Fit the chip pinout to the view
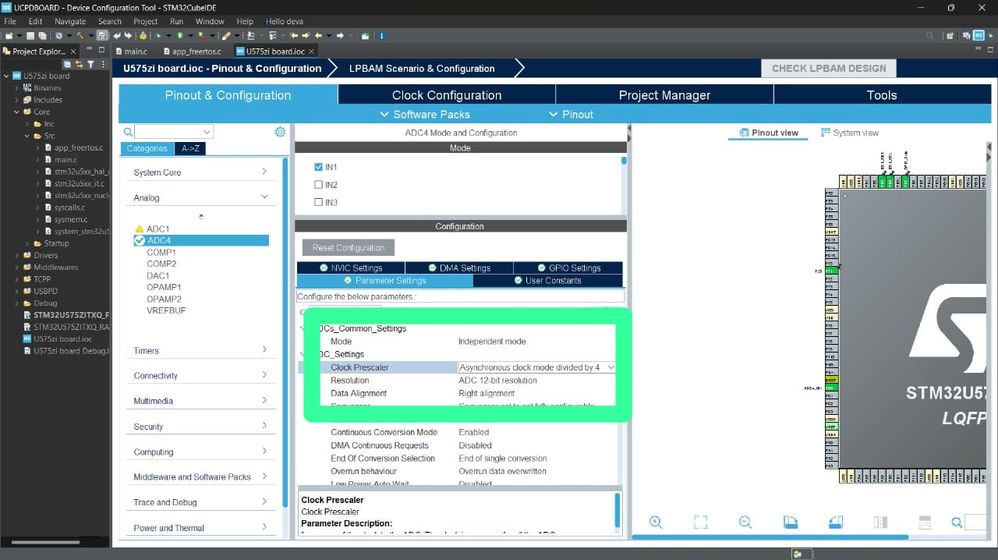The image size is (998, 560). point(700,522)
